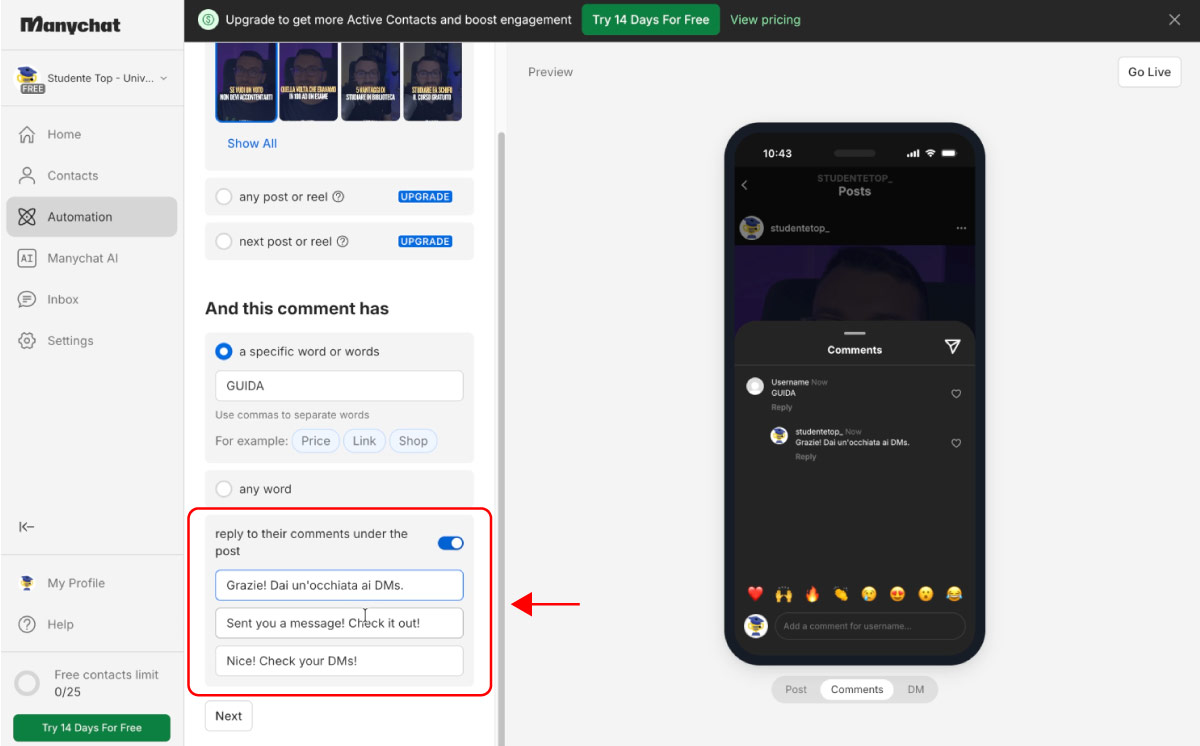Tap the laughing-crying emoji

click(x=955, y=594)
